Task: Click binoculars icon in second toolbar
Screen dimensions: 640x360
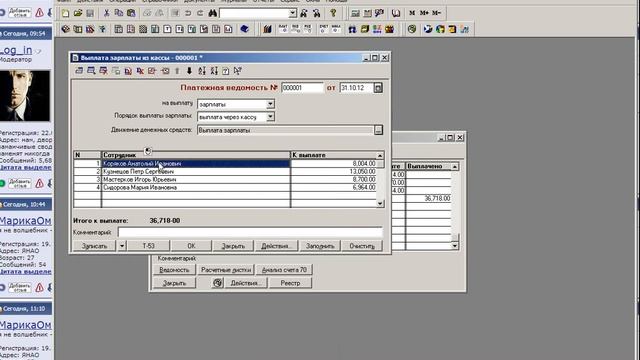Action: (x=352, y=29)
